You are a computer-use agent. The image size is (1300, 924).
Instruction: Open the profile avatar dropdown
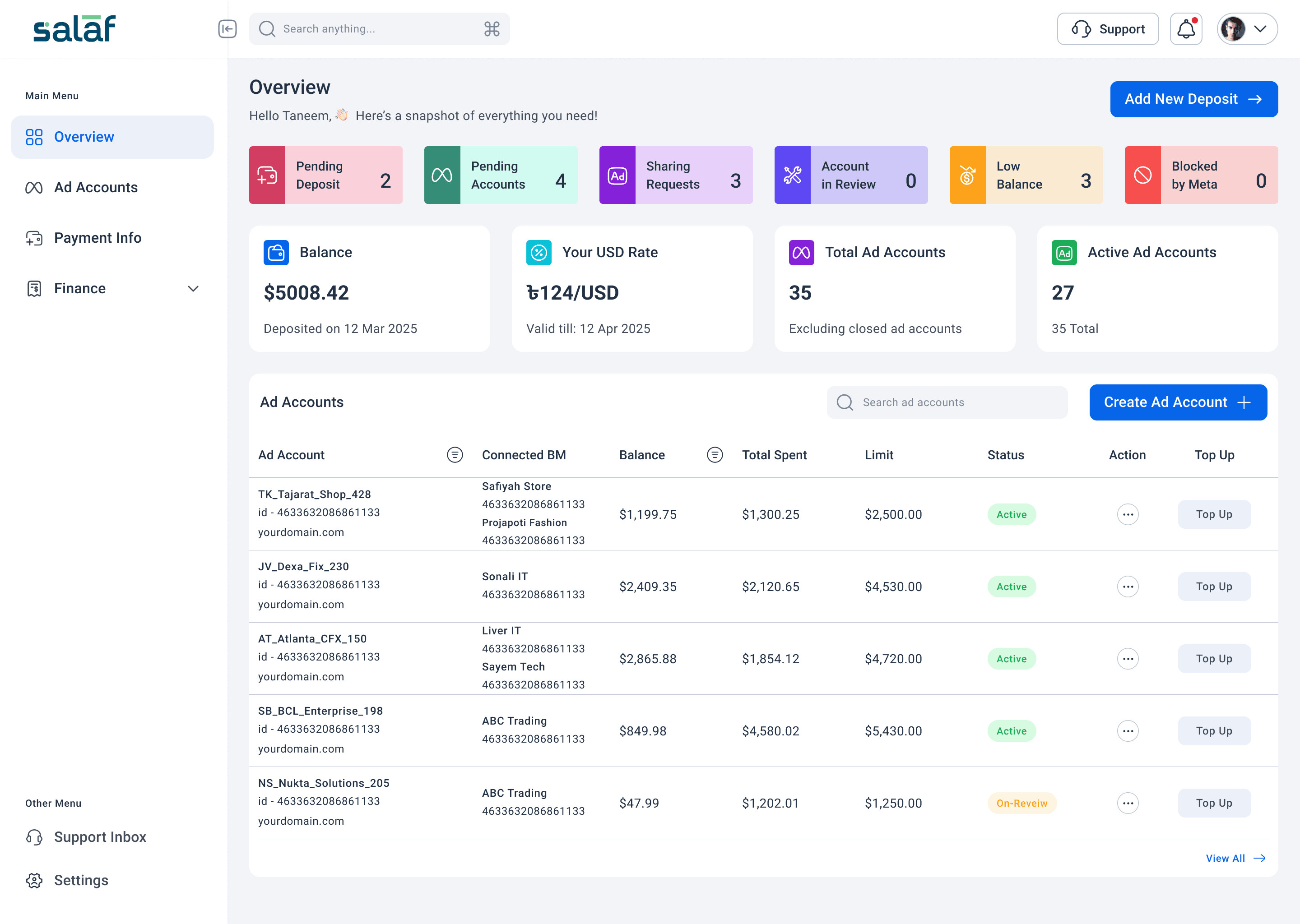point(1247,29)
